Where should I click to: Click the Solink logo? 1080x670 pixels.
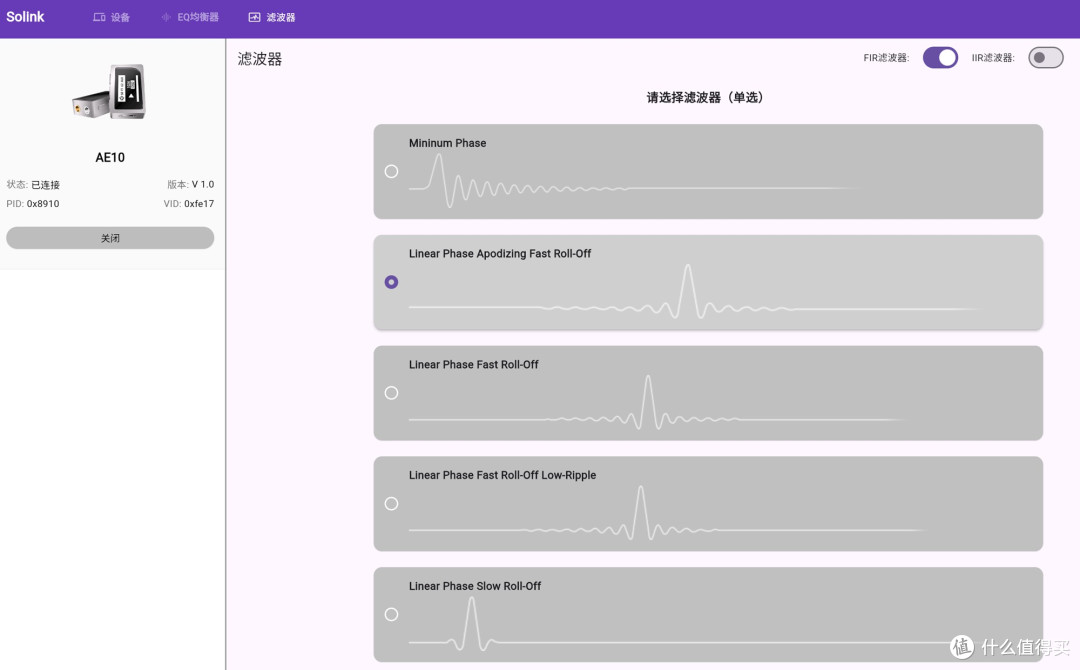point(25,17)
